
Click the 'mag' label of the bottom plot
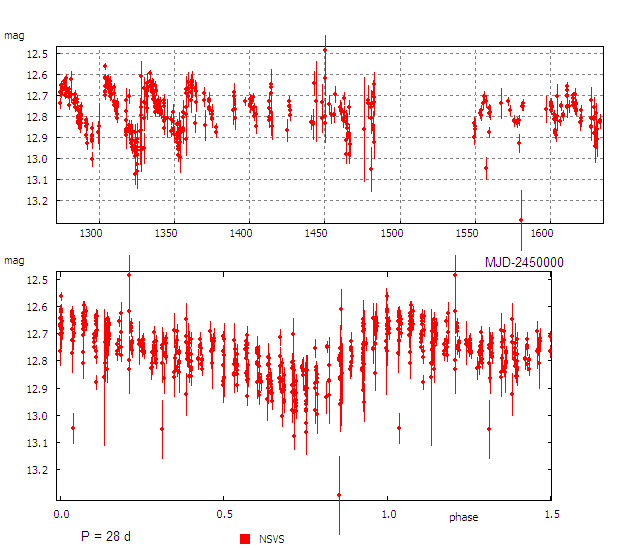14,261
